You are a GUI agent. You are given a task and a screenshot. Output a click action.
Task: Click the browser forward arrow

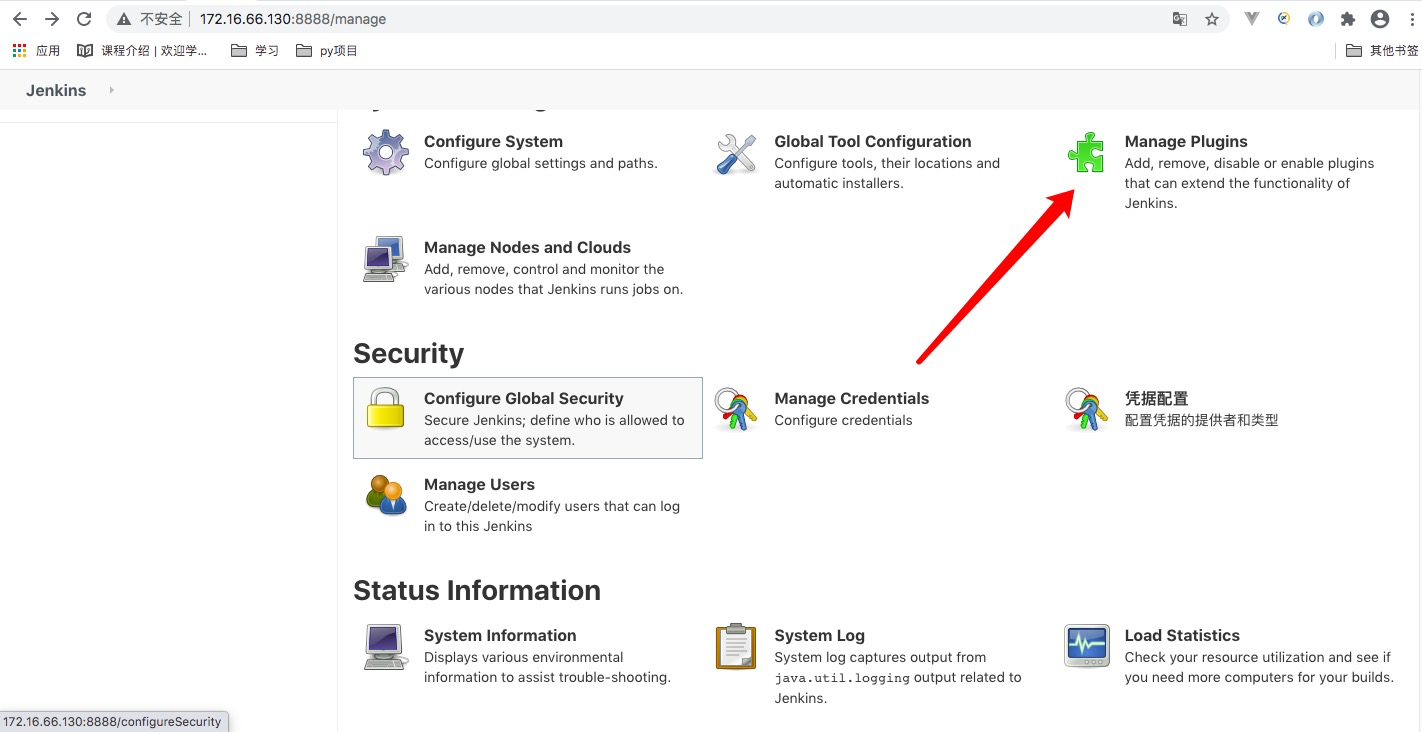point(52,19)
